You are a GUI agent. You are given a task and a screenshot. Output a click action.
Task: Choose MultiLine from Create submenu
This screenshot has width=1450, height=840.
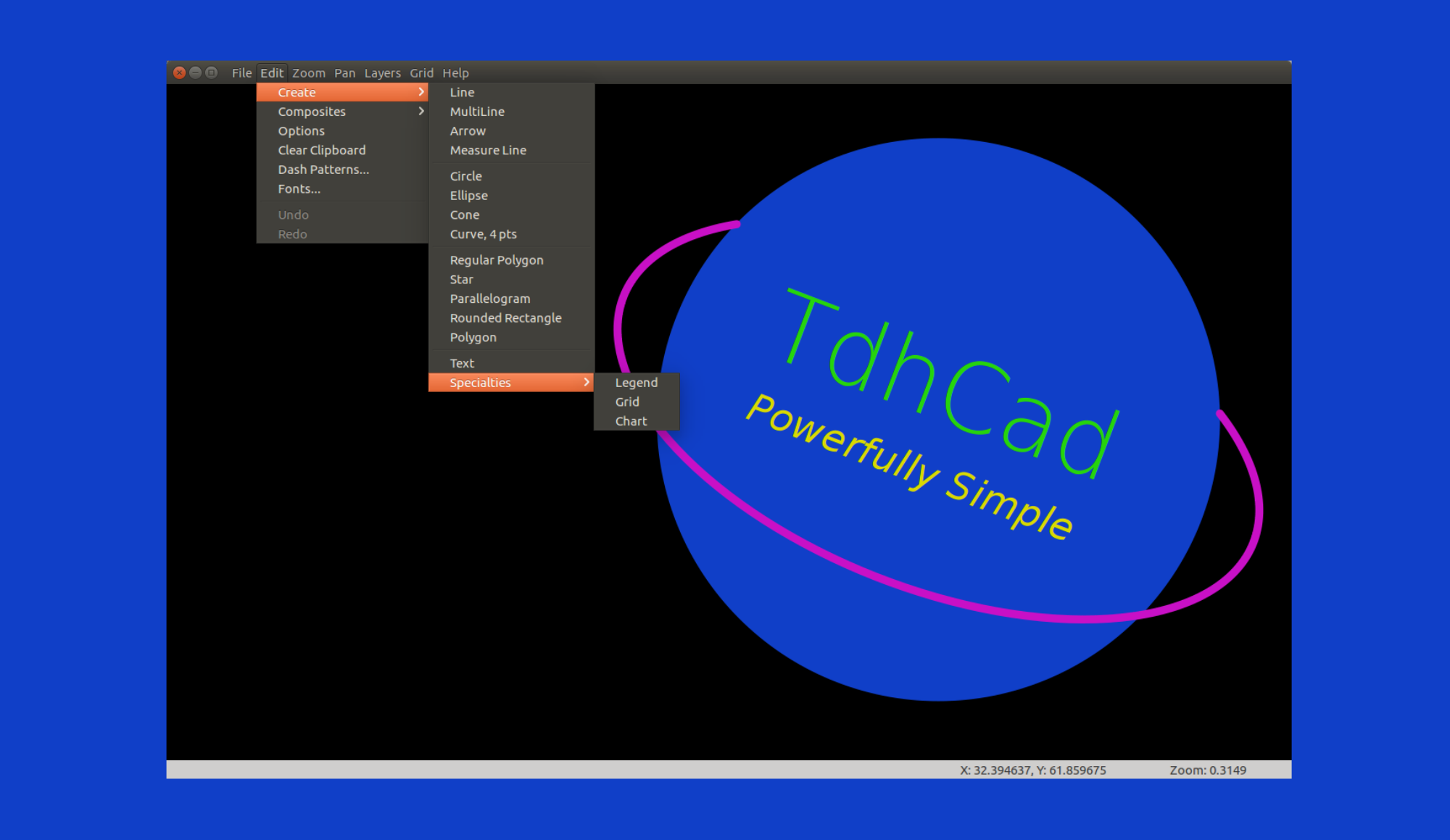pyautogui.click(x=512, y=112)
